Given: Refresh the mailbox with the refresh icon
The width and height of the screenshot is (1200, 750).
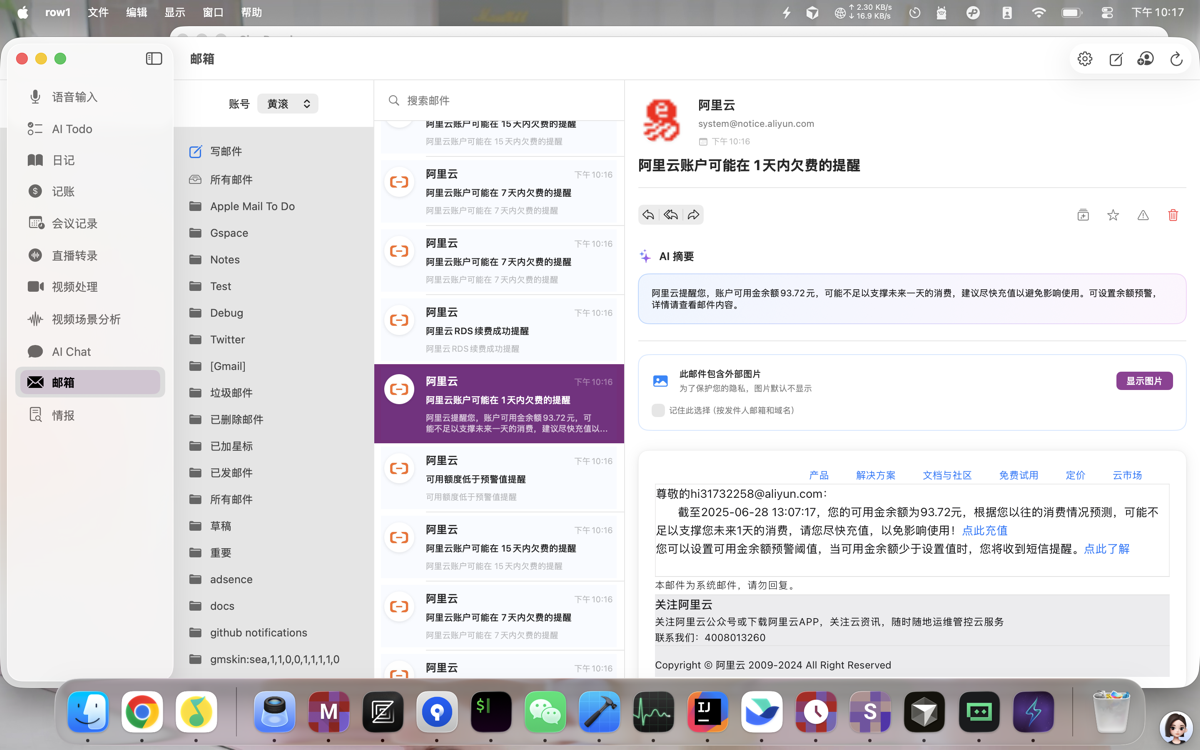Looking at the screenshot, I should (x=1175, y=59).
